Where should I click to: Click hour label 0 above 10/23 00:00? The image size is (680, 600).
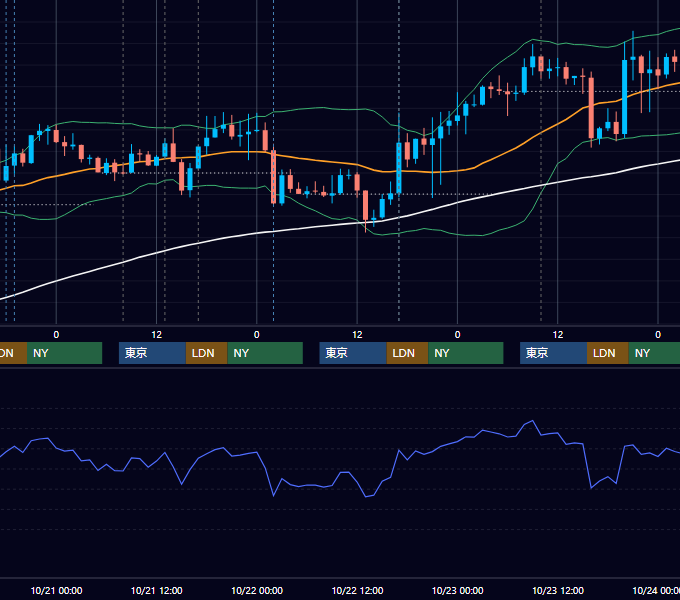(458, 335)
